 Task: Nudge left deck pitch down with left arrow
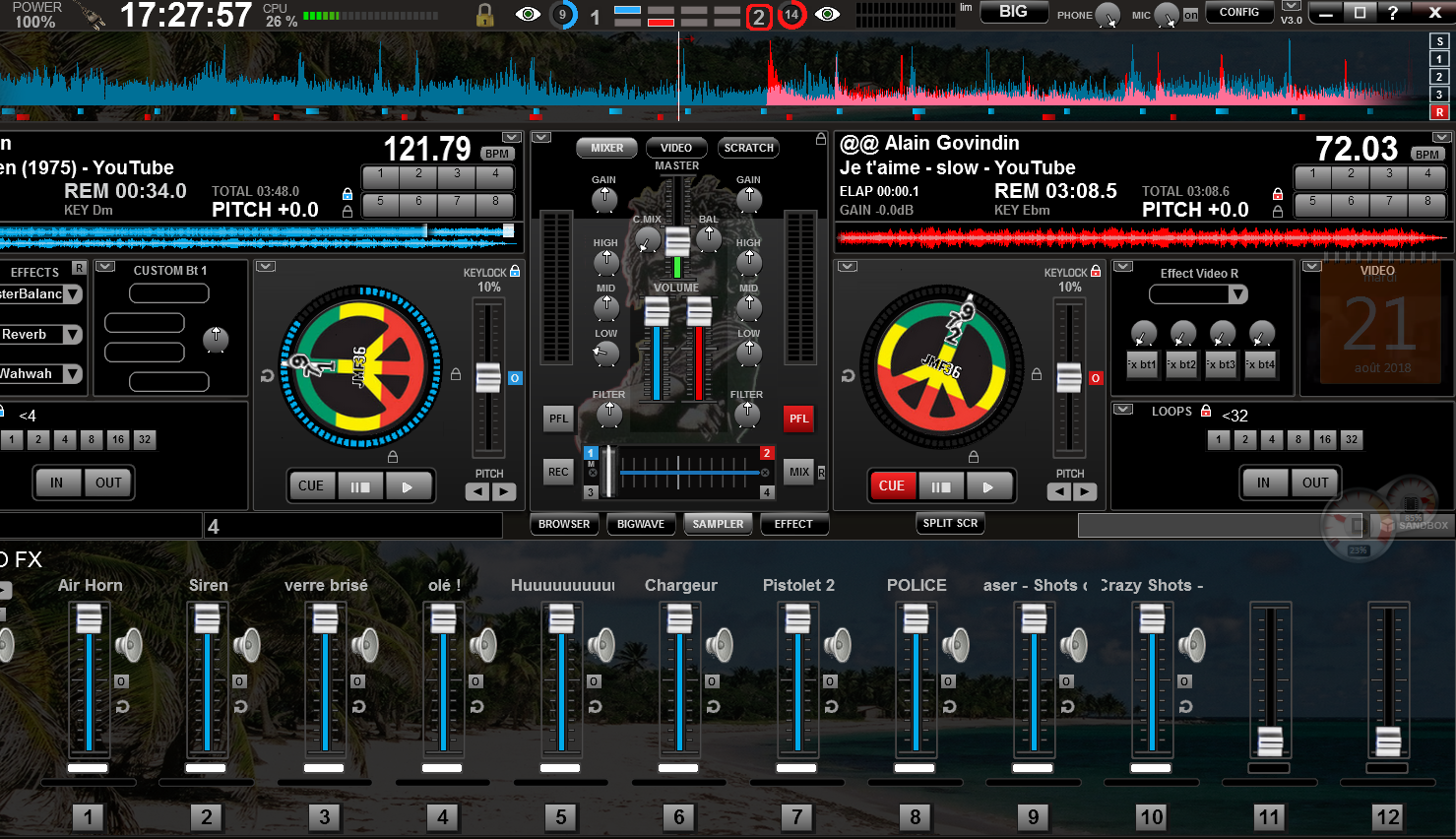pyautogui.click(x=477, y=491)
